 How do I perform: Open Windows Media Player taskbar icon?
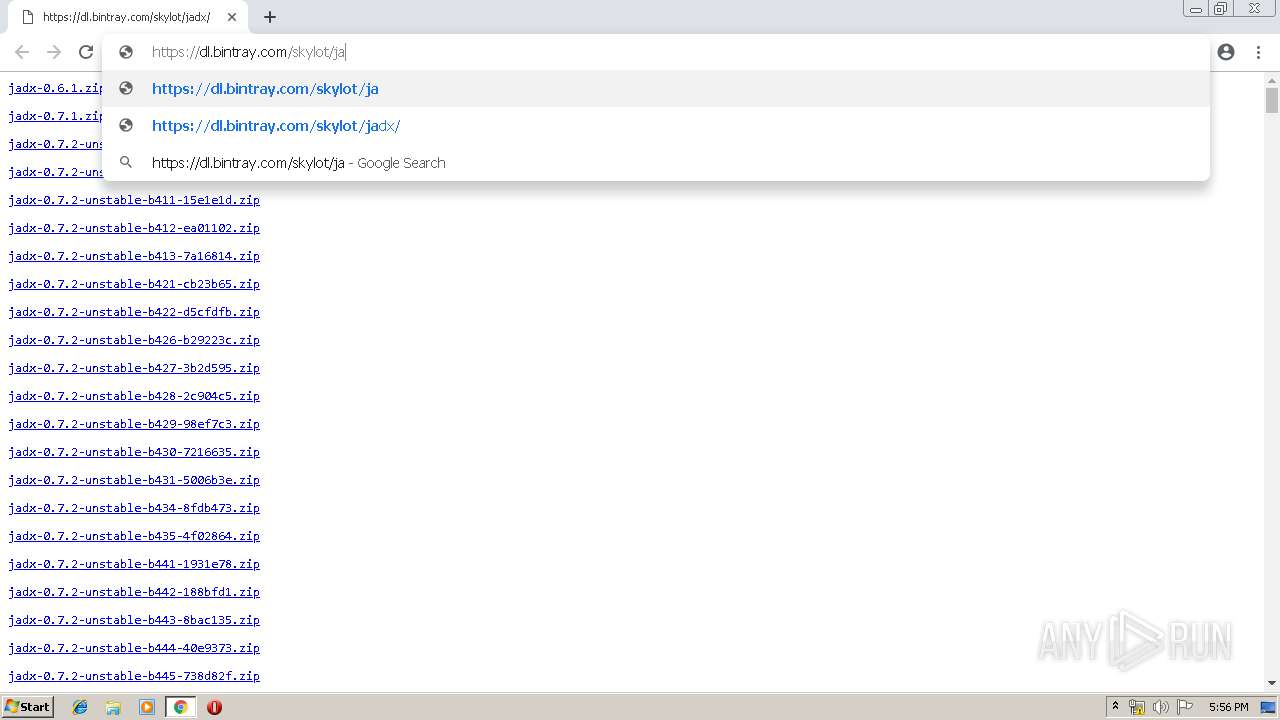pyautogui.click(x=147, y=707)
